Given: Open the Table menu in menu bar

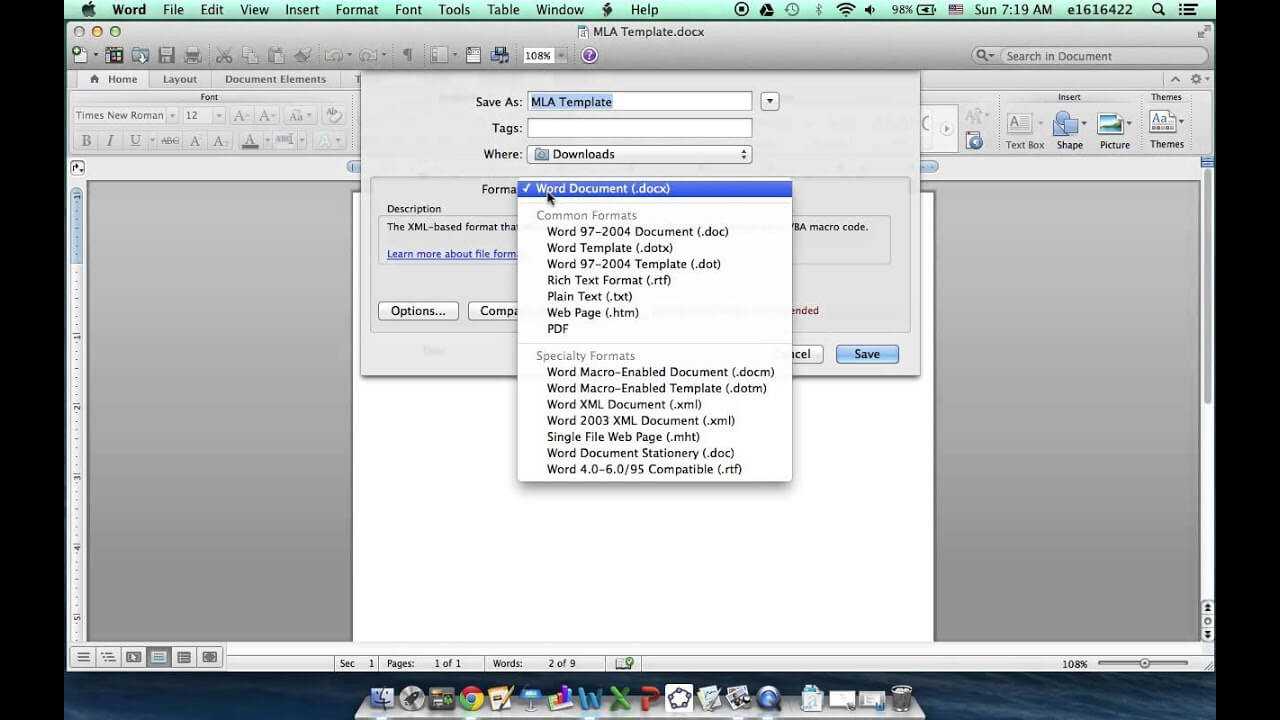Looking at the screenshot, I should pyautogui.click(x=503, y=10).
